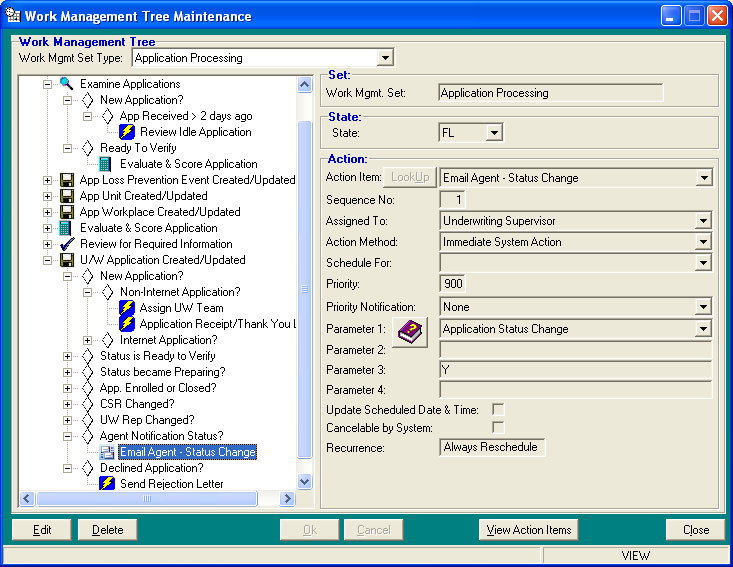Screen dimensions: 733x567
Task: Click View Action Items button
Action: pos(529,530)
